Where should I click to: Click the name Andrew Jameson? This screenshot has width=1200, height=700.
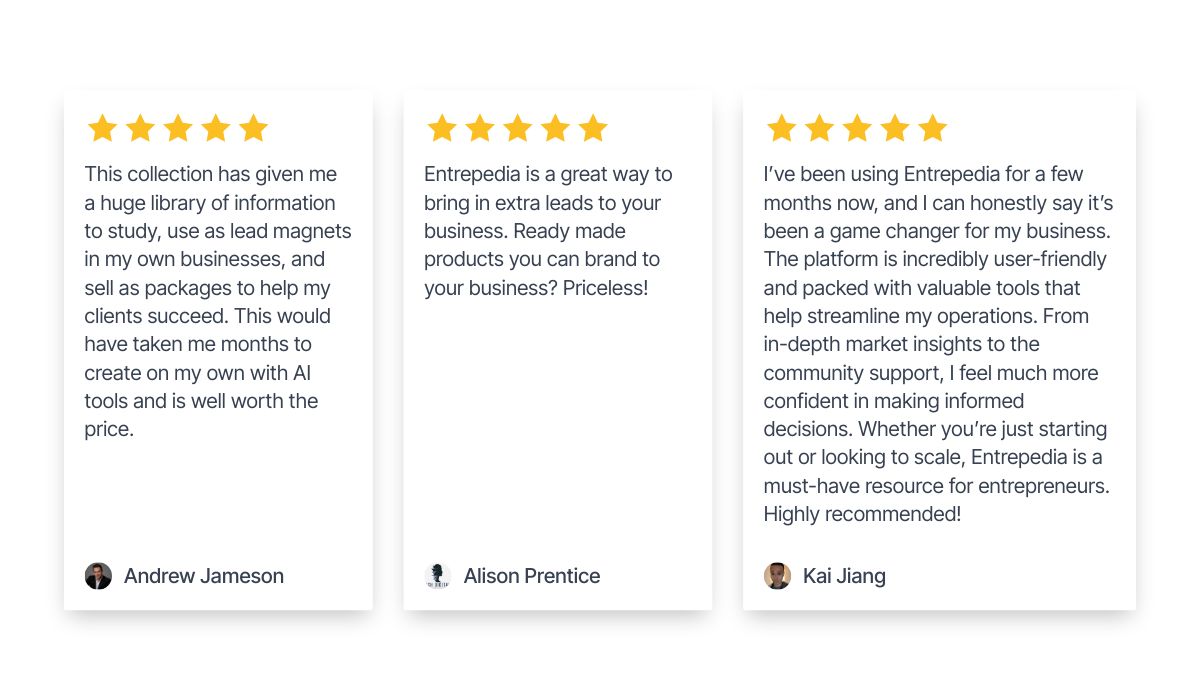tap(204, 576)
